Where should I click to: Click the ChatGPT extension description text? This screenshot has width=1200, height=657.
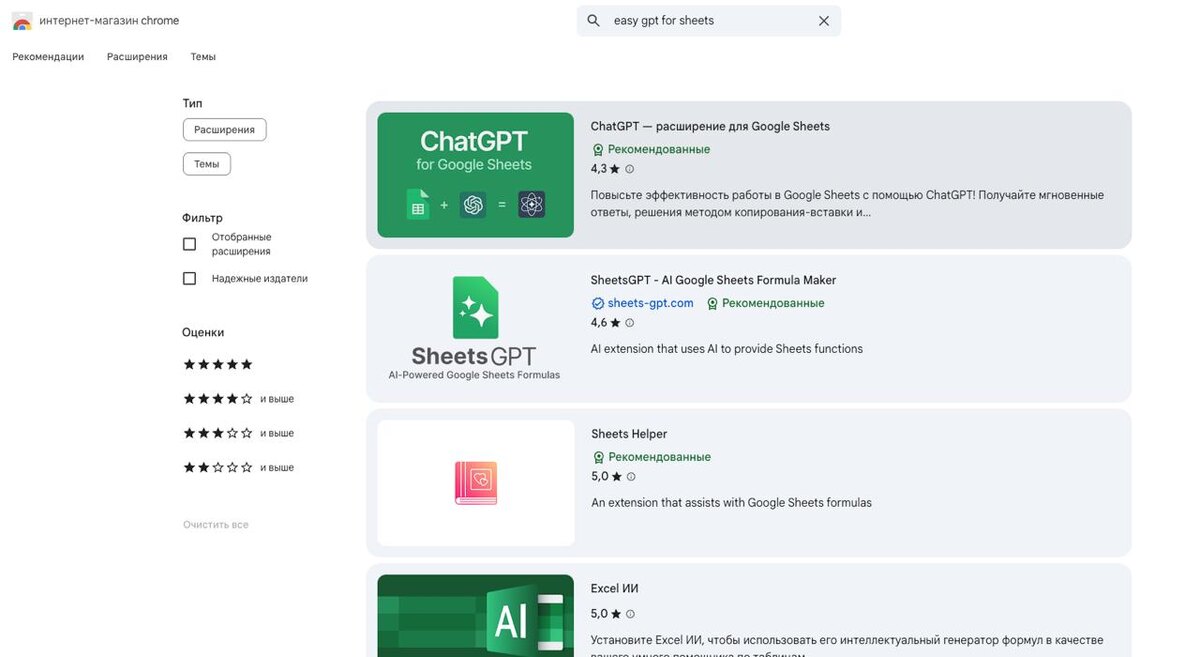coord(848,204)
